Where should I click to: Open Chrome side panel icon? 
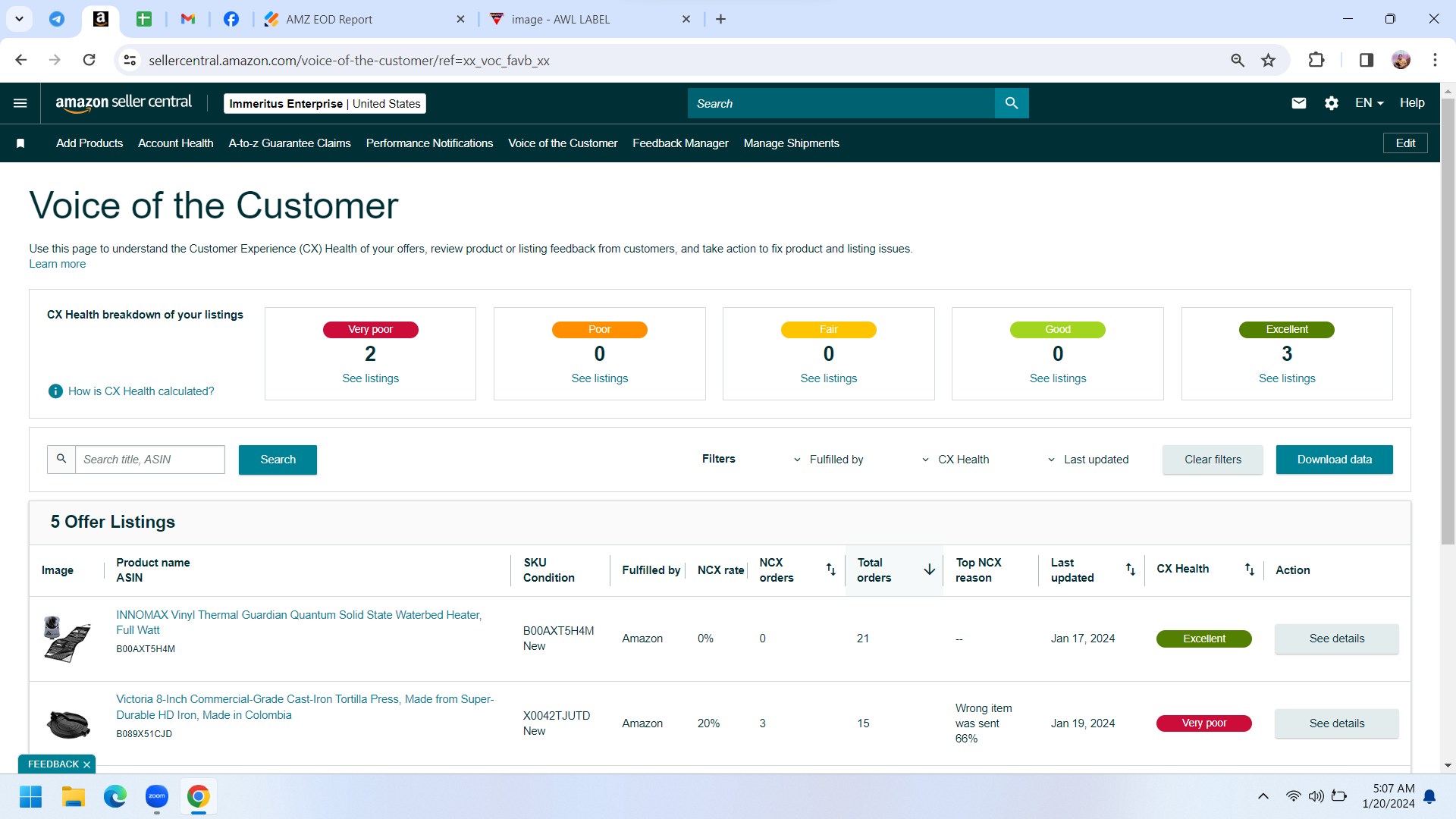pyautogui.click(x=1367, y=60)
